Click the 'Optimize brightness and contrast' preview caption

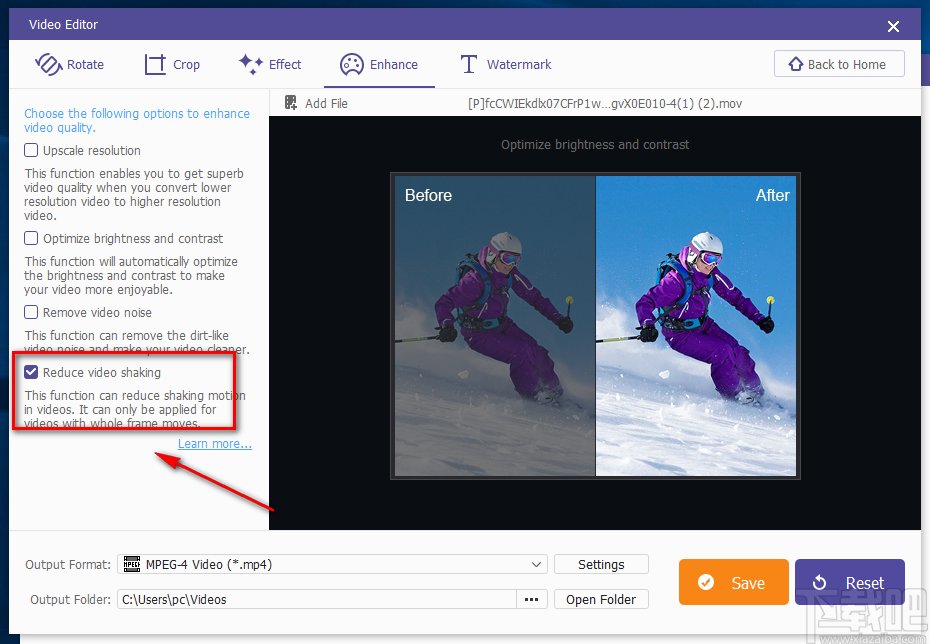coord(595,144)
